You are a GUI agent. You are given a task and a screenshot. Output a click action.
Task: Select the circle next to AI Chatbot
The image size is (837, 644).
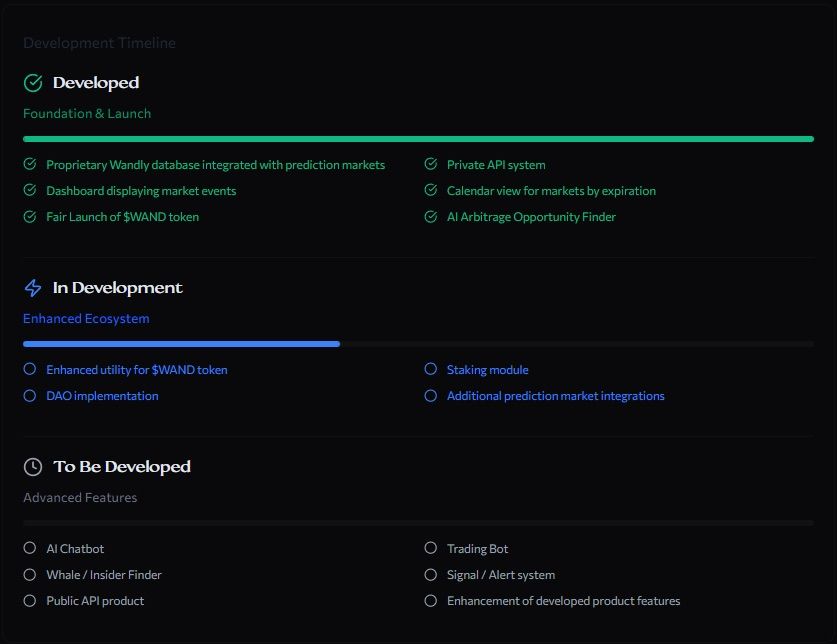(30, 548)
